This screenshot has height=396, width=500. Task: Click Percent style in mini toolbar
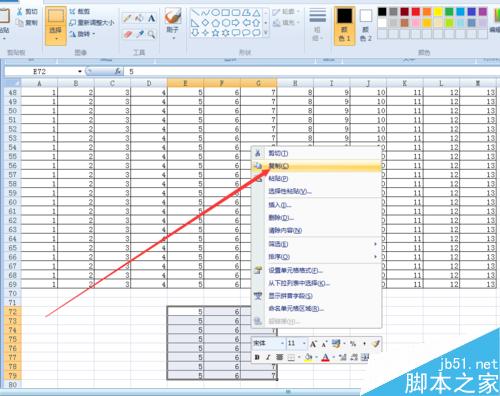[353, 344]
